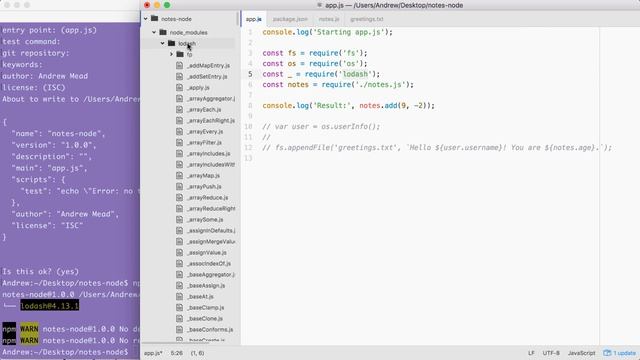This screenshot has height=360, width=640.
Task: Click "author: Andrew Mead" line in terminal
Action: [x=45, y=76]
